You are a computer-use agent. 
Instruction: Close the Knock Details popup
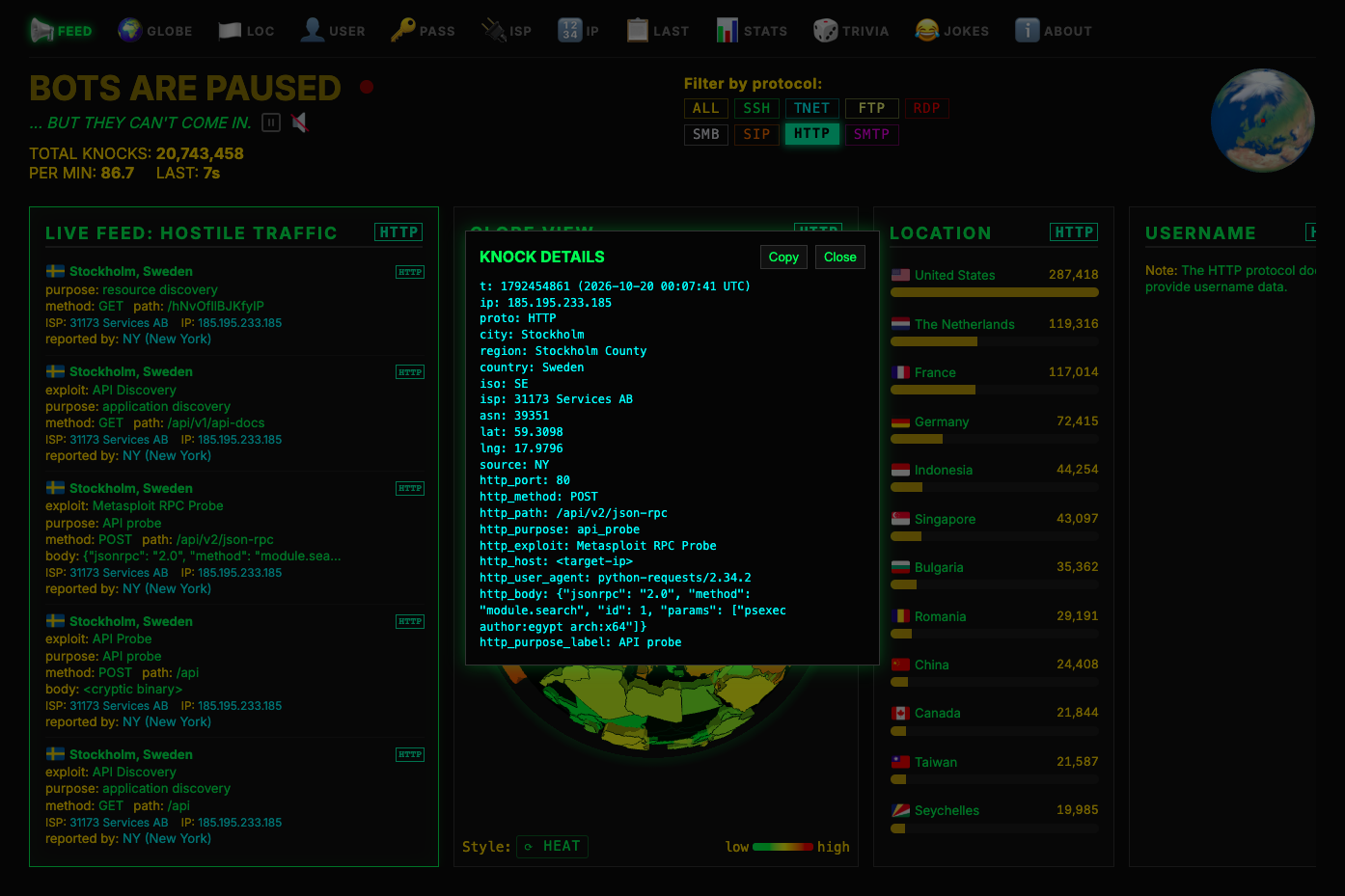840,257
